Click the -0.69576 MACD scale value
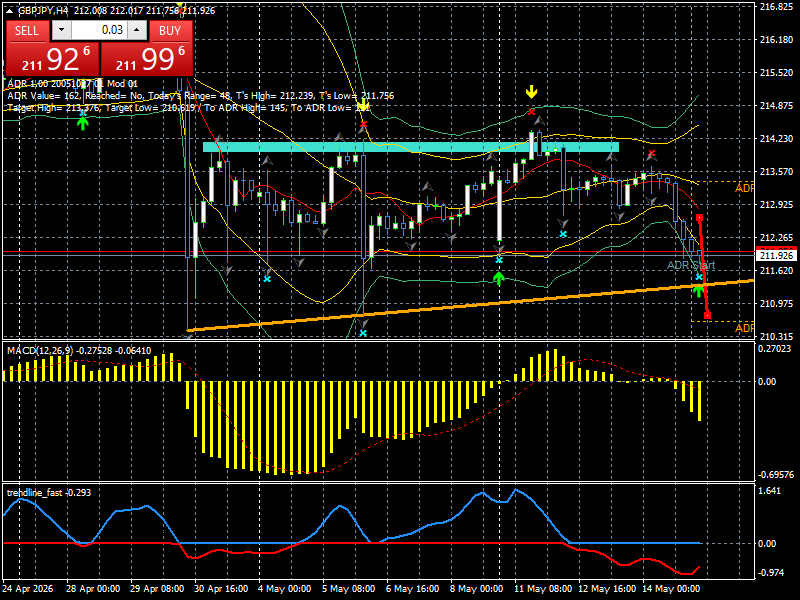 776,474
